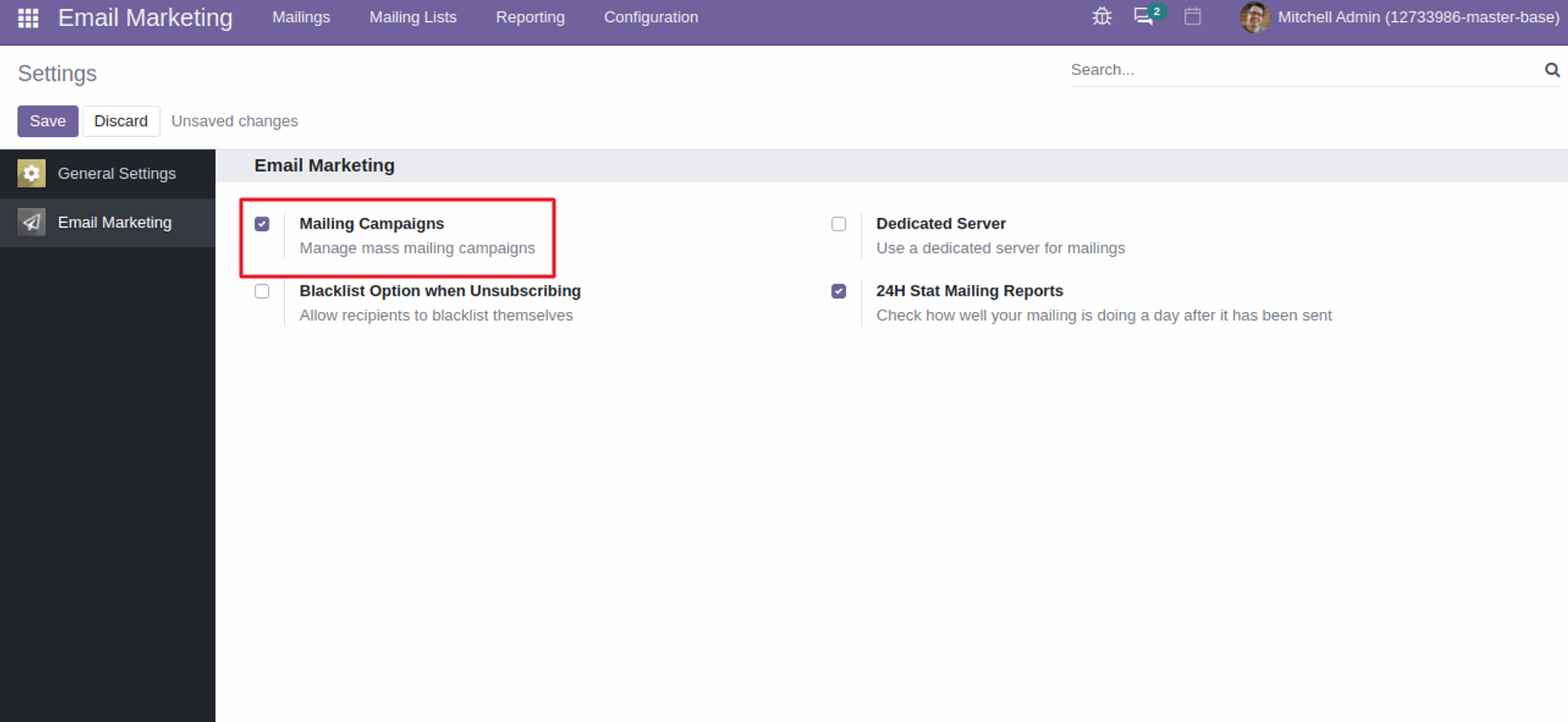Click the debug bug icon
The width and height of the screenshot is (1568, 722).
pos(1102,16)
